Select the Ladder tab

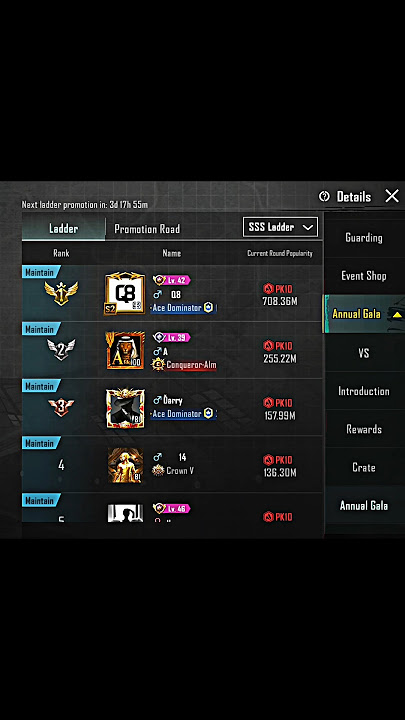63,229
